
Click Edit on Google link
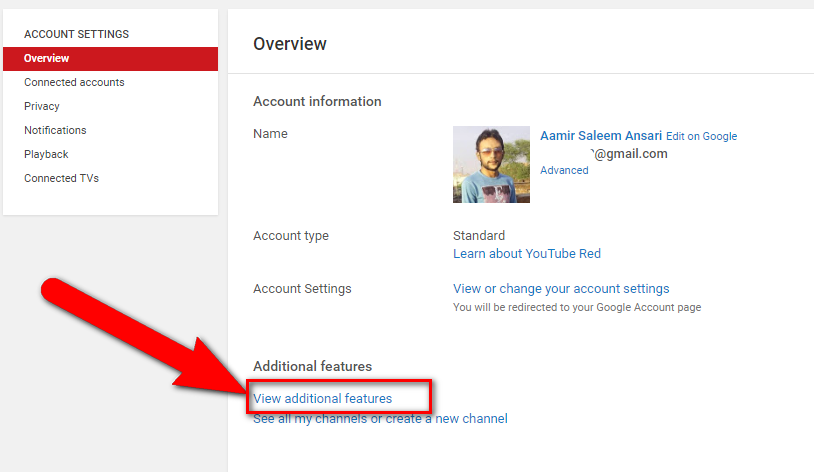click(701, 136)
